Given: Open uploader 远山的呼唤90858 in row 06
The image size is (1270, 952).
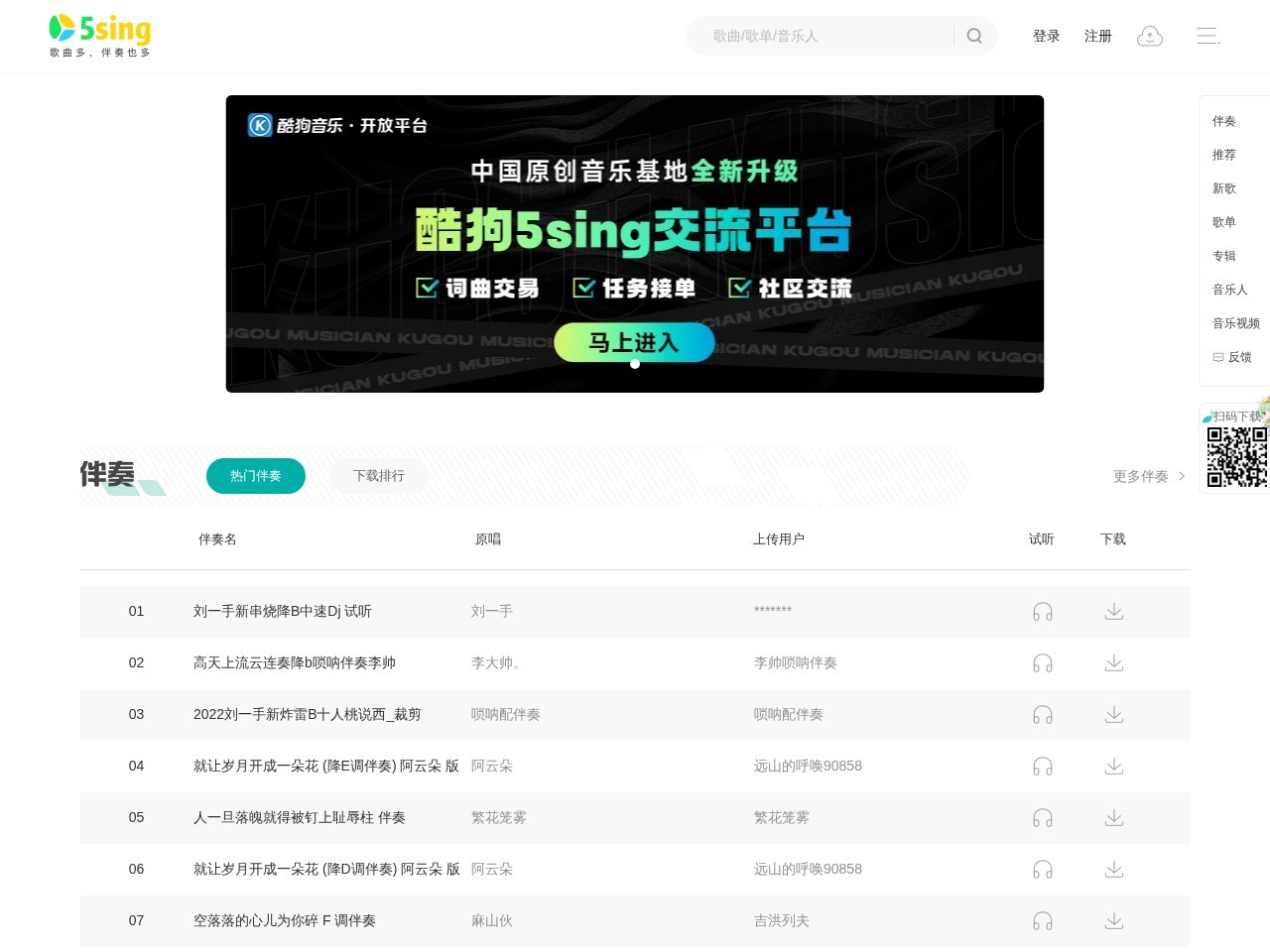Looking at the screenshot, I should pyautogui.click(x=808, y=869).
